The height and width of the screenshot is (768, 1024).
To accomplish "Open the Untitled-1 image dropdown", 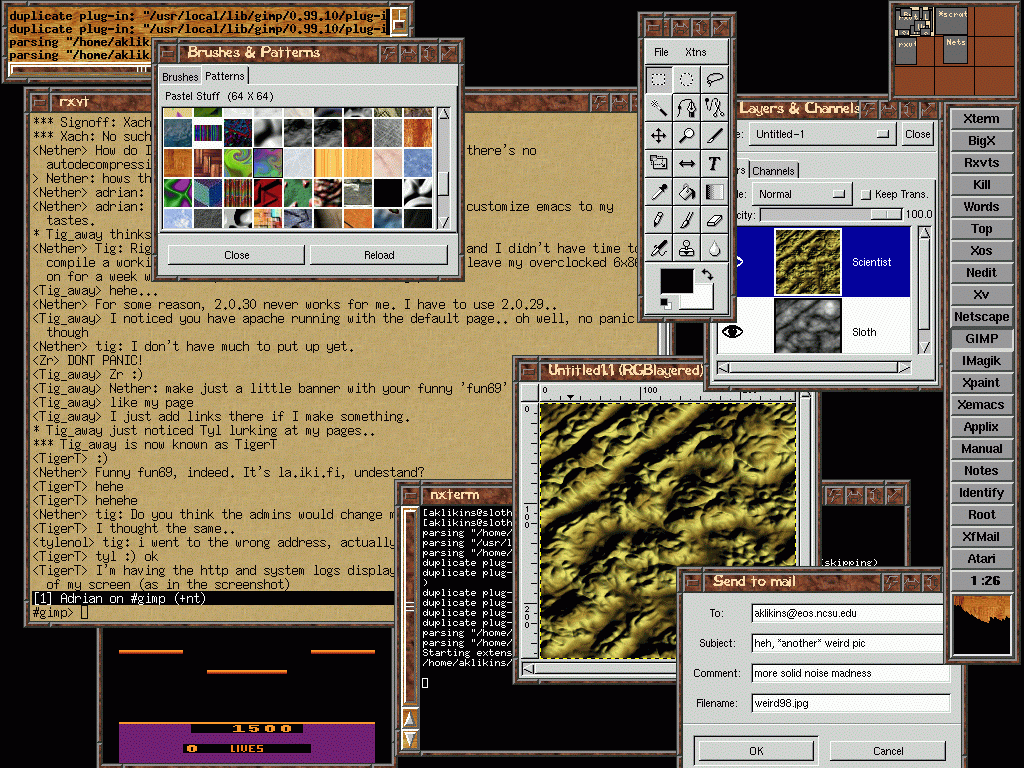I will [820, 134].
